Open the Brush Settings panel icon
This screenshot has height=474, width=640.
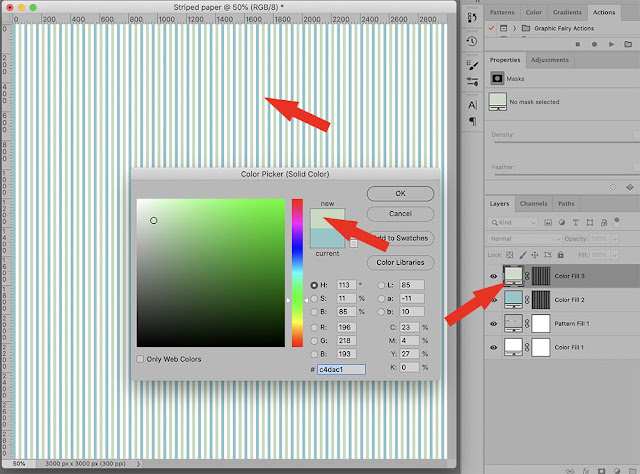click(x=472, y=65)
